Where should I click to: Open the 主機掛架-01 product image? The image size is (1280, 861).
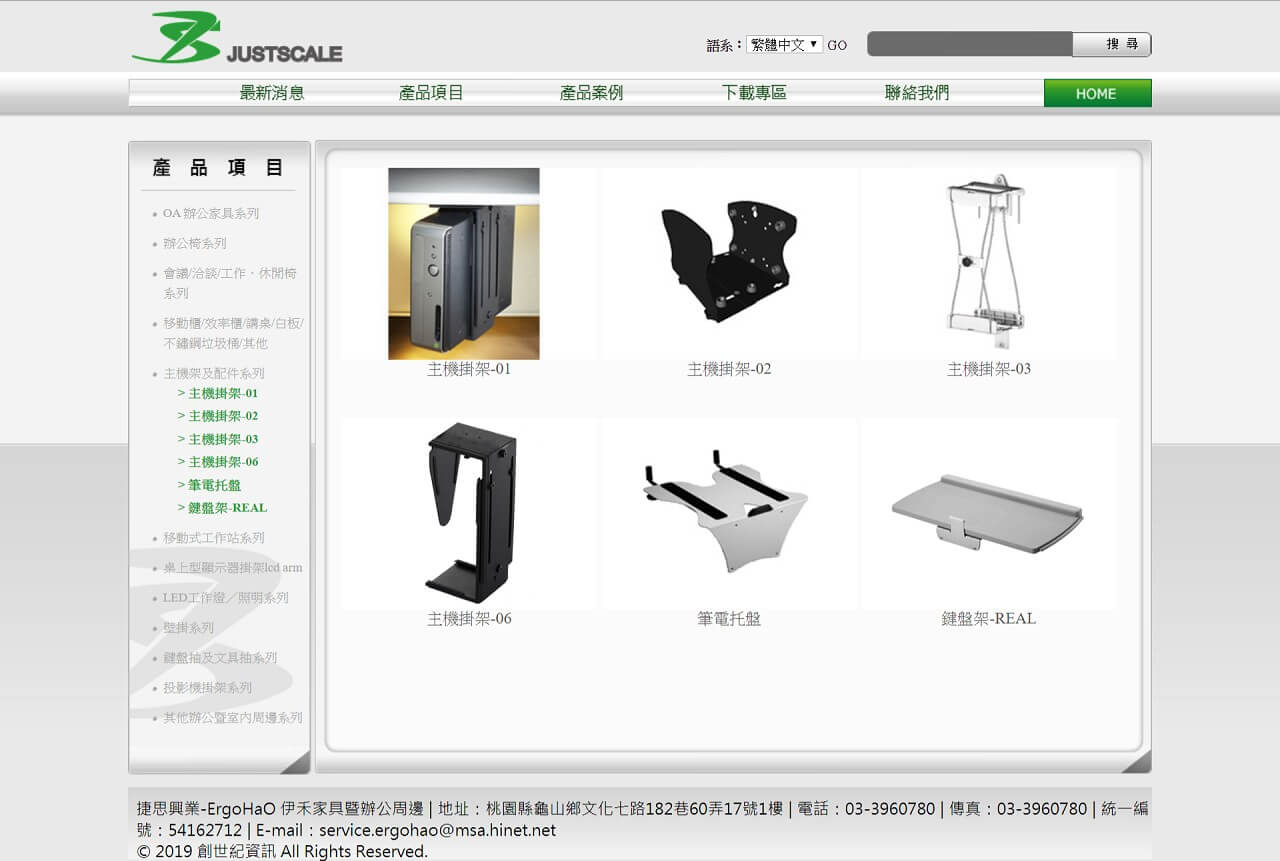tap(464, 263)
